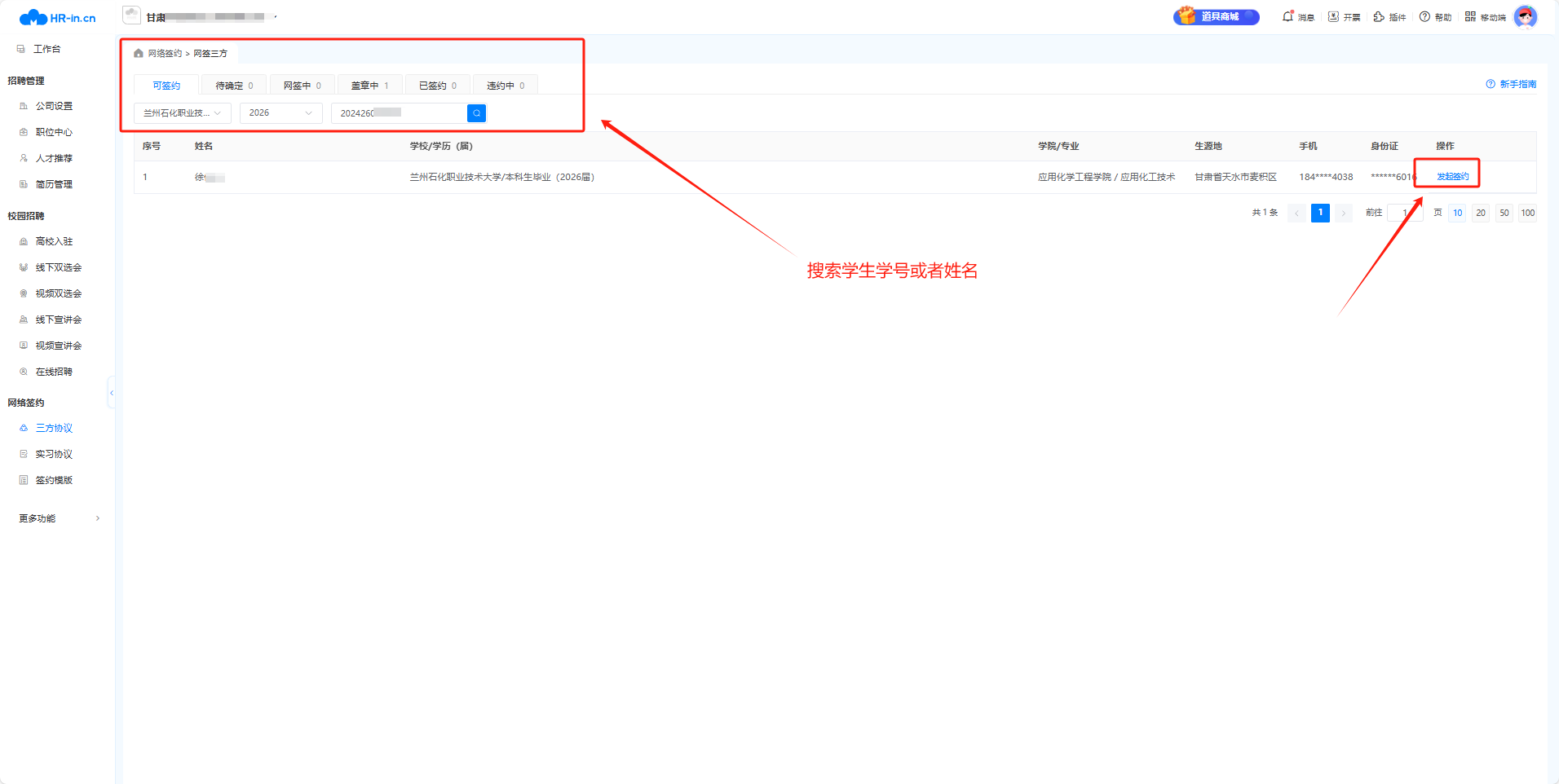This screenshot has width=1559, height=784.
Task: Click the student ID search input field
Action: [x=400, y=113]
